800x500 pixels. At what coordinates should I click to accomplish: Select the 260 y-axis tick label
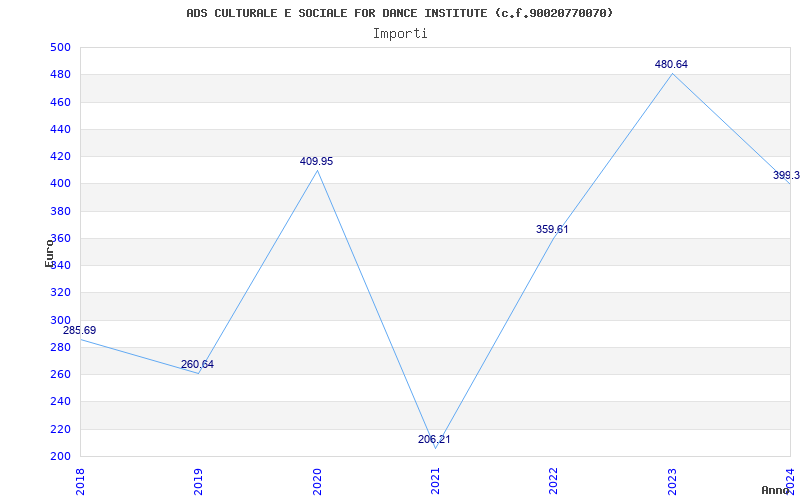pyautogui.click(x=60, y=374)
